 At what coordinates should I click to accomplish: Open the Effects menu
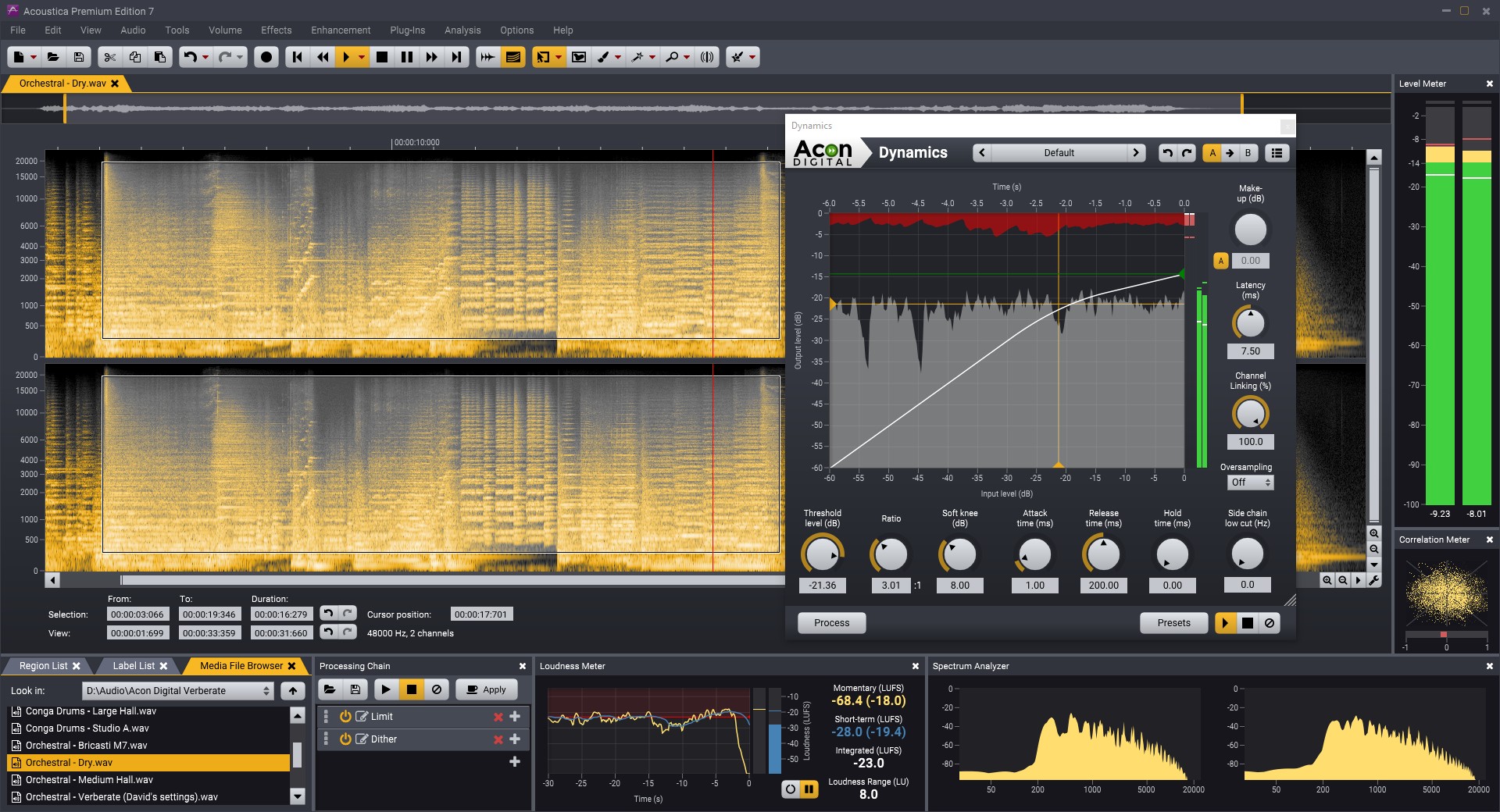276,30
